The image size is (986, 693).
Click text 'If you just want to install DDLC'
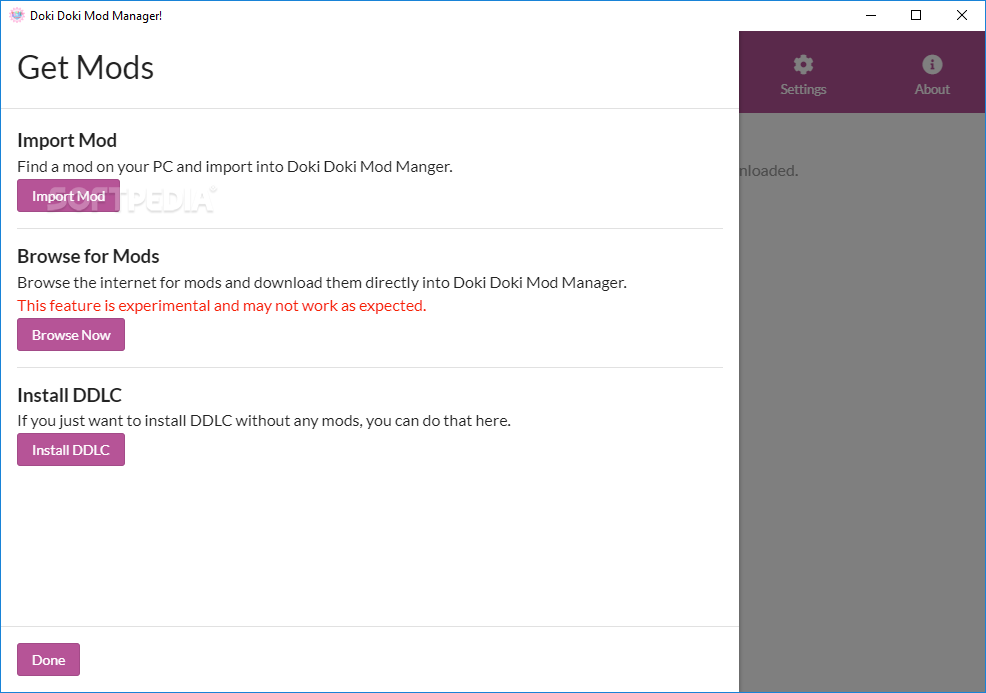pos(125,421)
